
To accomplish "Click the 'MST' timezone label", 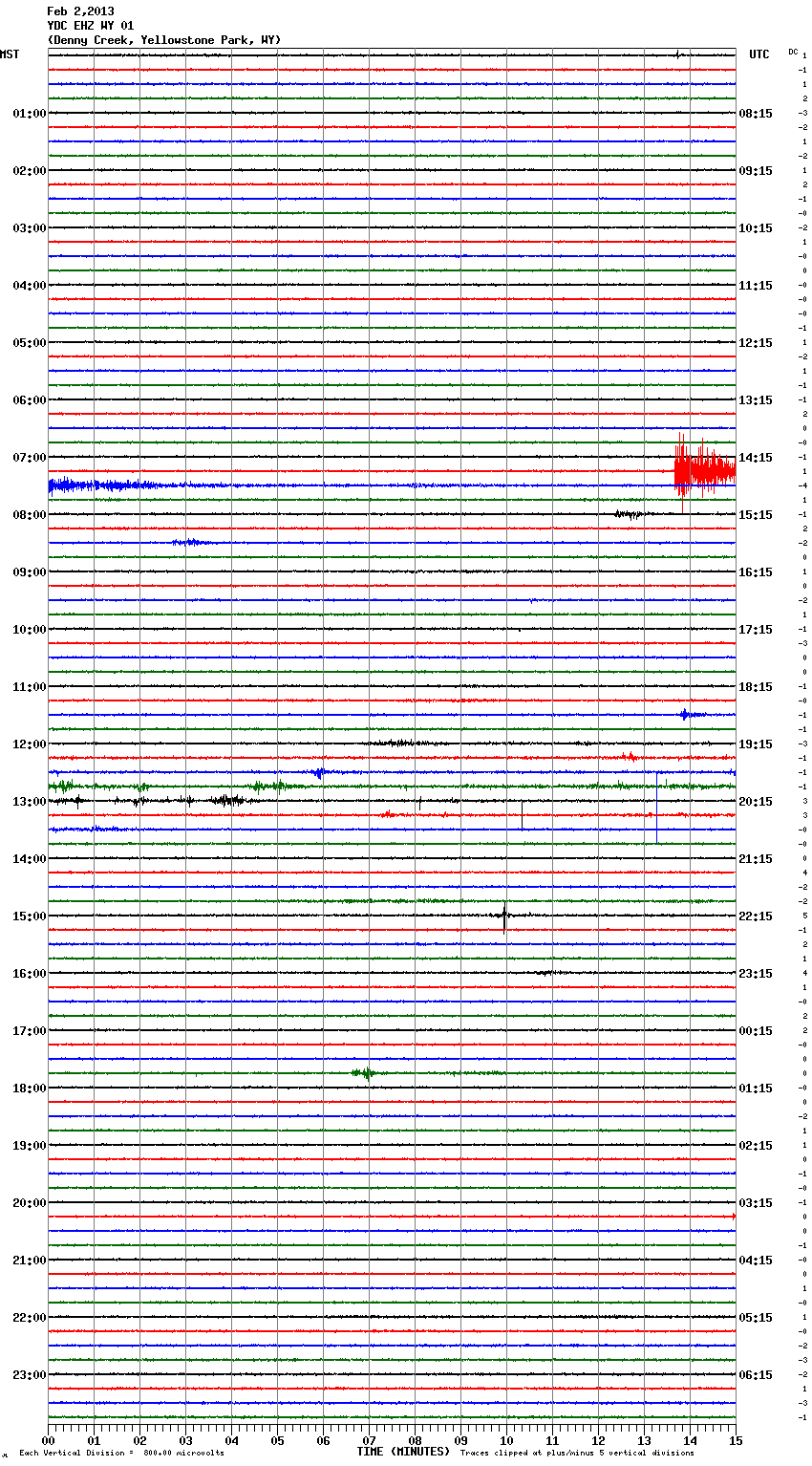I will (x=10, y=54).
